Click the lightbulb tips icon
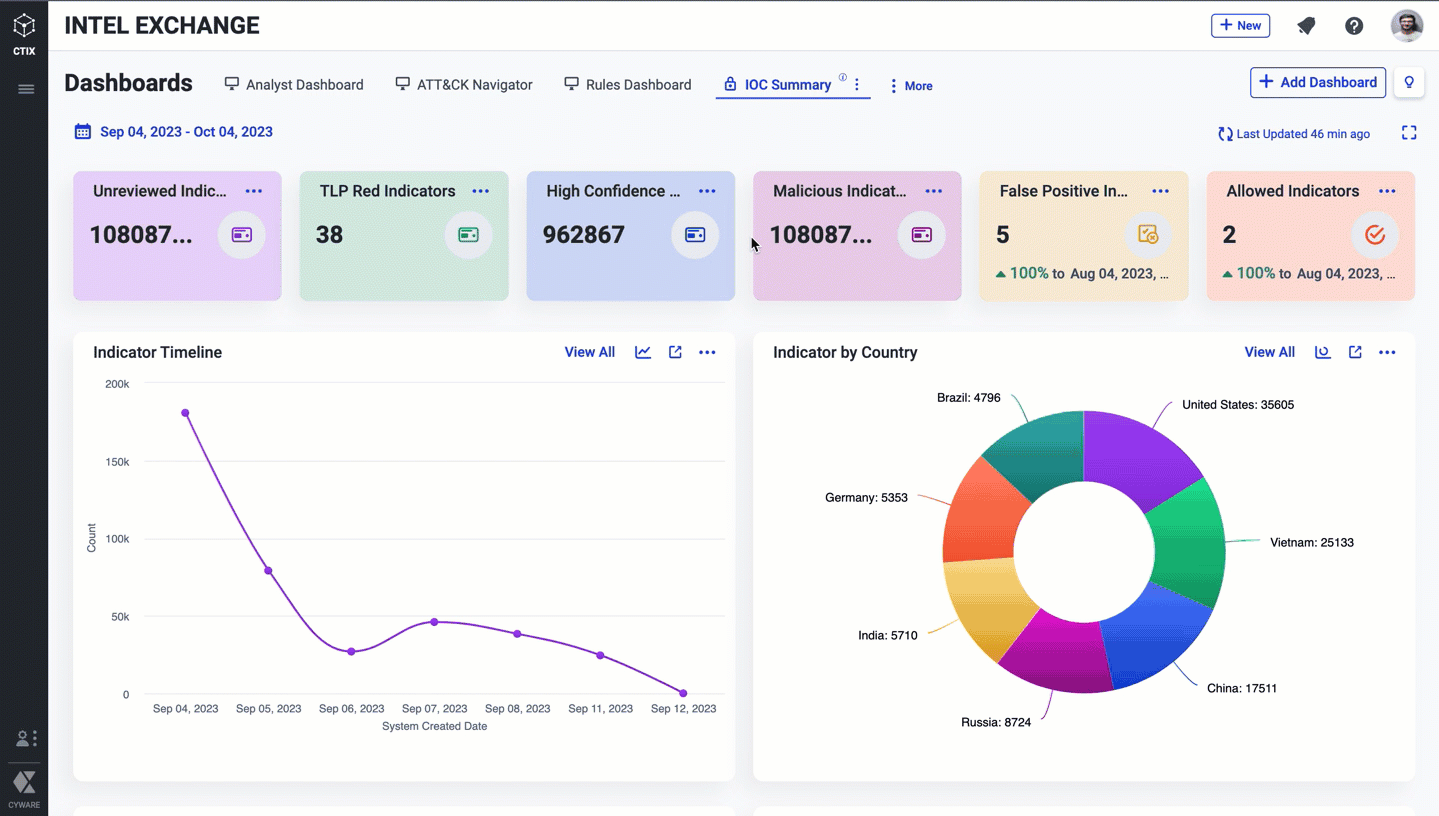Screen dimensions: 1439x816 click(x=1409, y=82)
